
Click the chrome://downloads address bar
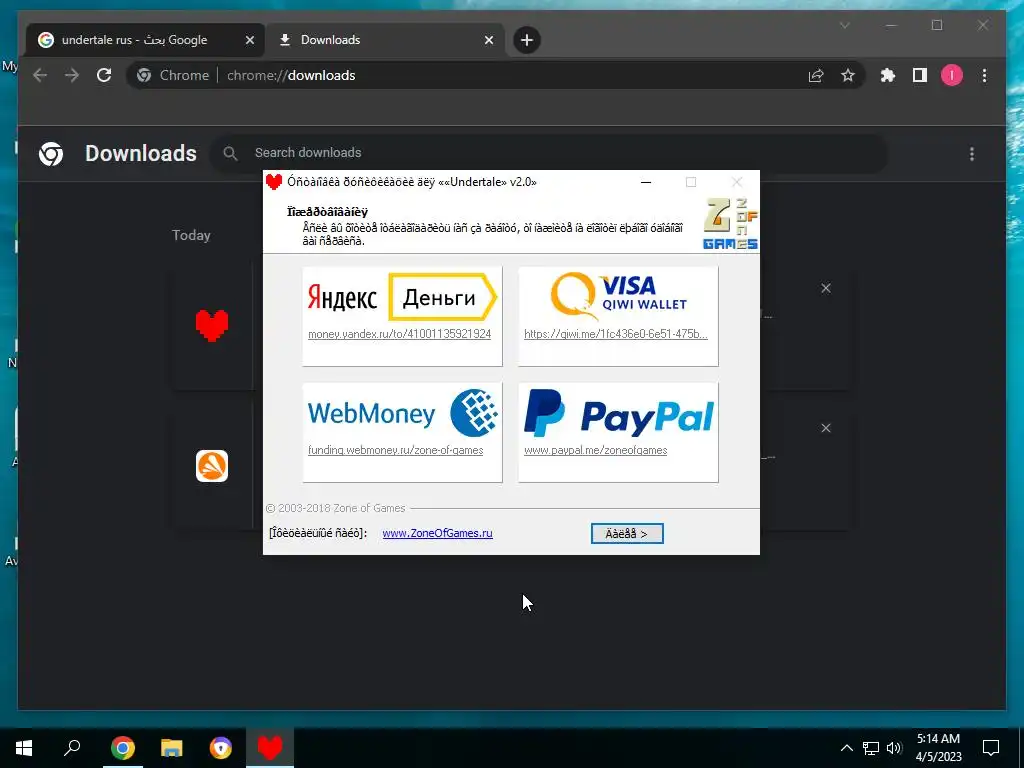click(x=496, y=76)
